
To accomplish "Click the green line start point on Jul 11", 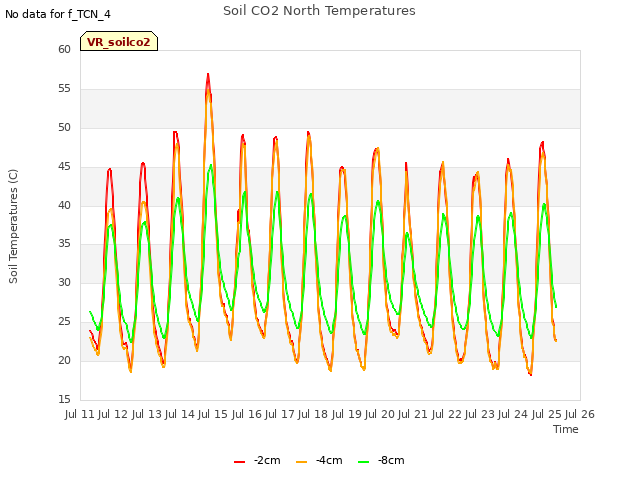I will pyautogui.click(x=90, y=312).
